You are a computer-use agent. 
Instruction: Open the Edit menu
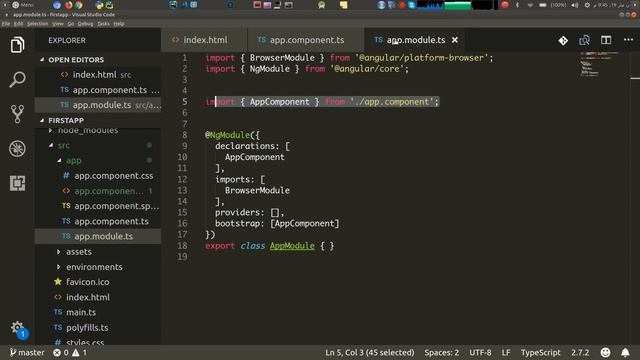click(18, 24)
